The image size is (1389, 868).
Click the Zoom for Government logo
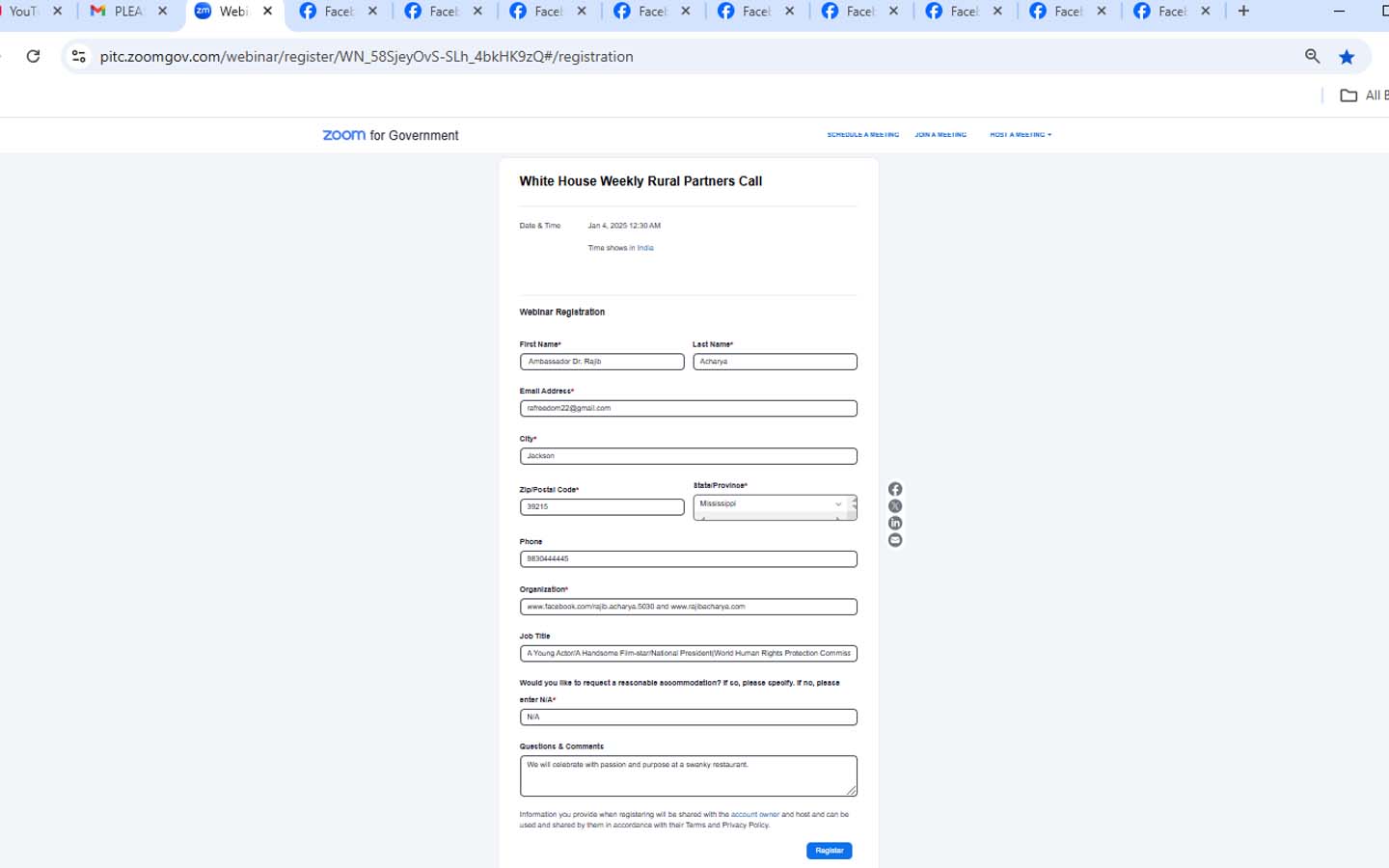[x=391, y=135]
